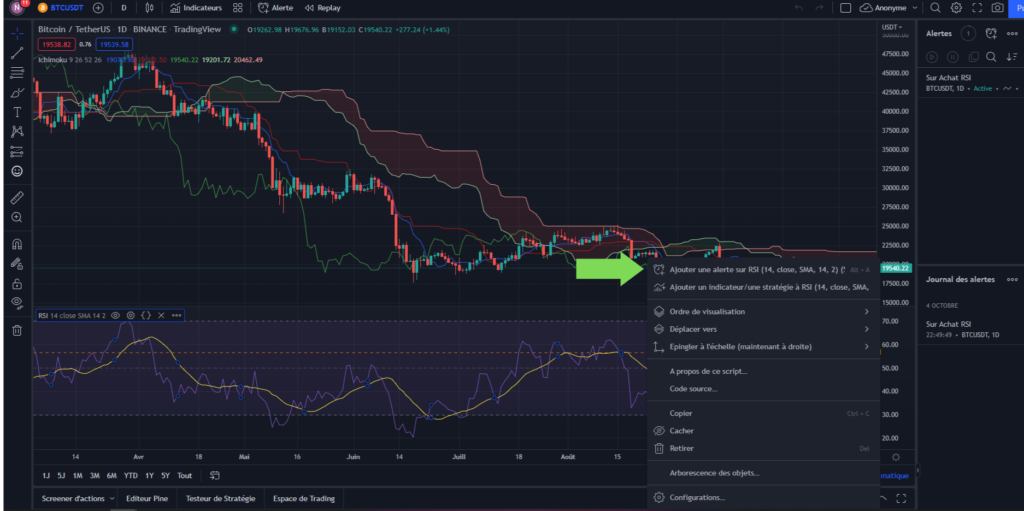Toggle magnet mode
Viewport: 1024px width, 511px height.
(x=17, y=244)
